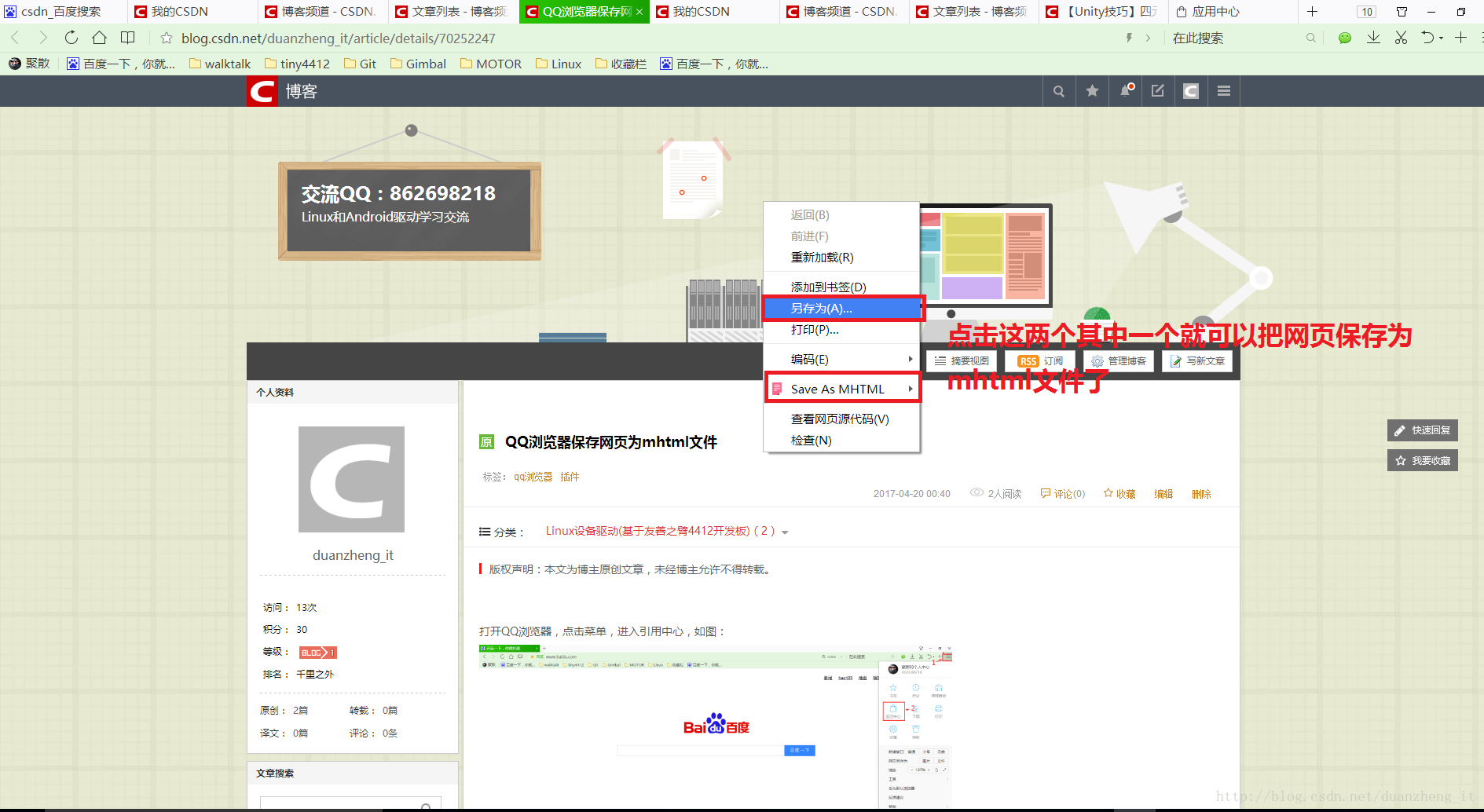
Task: Bookmark page with address bar star
Action: tap(166, 38)
